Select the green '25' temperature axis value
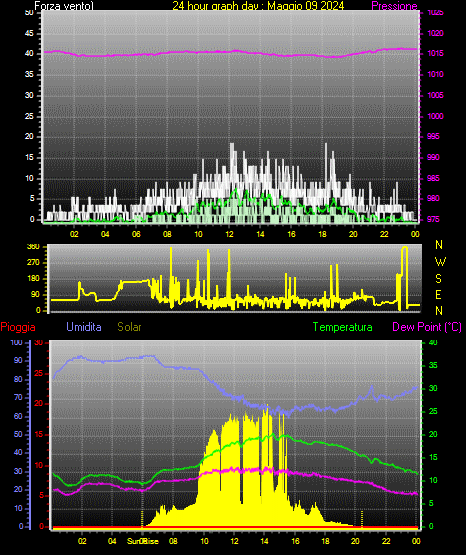 pos(433,411)
